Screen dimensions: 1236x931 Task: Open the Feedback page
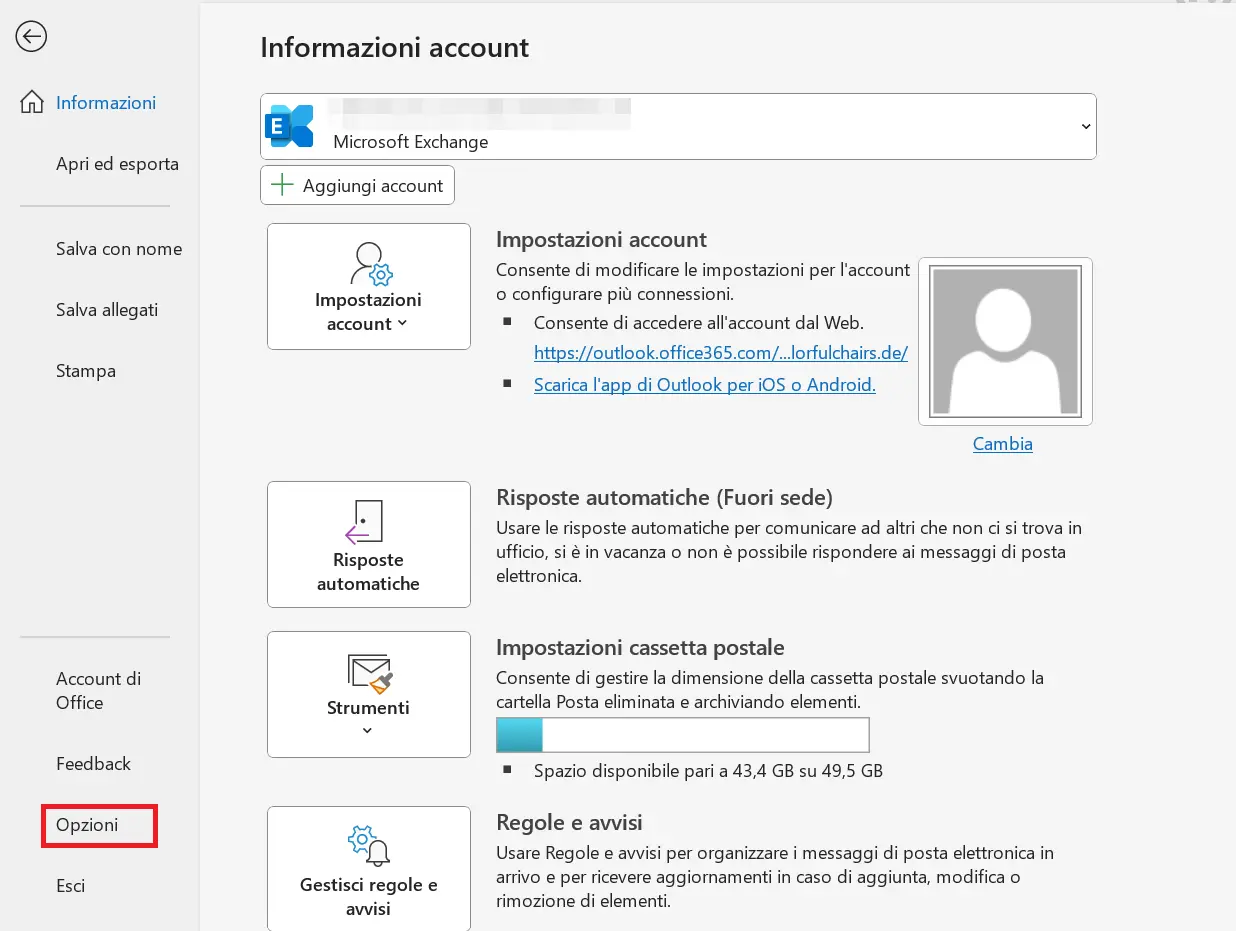coord(93,764)
